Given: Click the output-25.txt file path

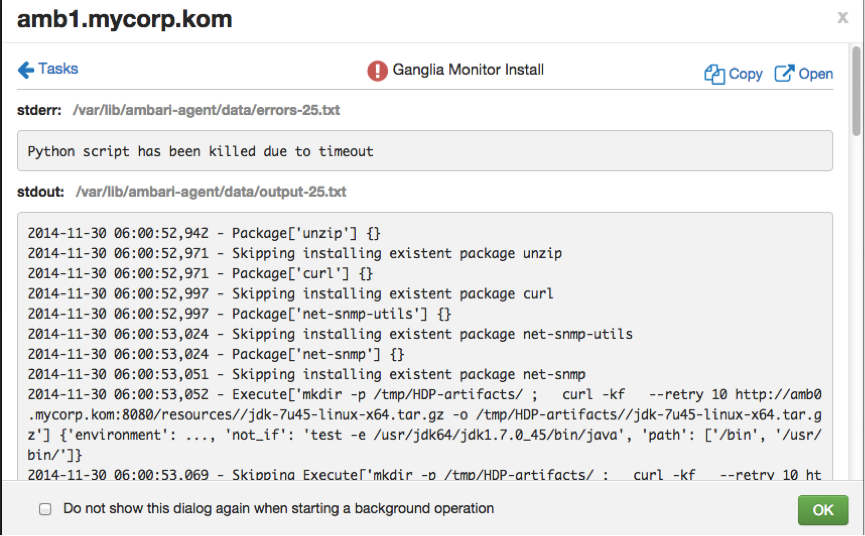Looking at the screenshot, I should coord(211,191).
